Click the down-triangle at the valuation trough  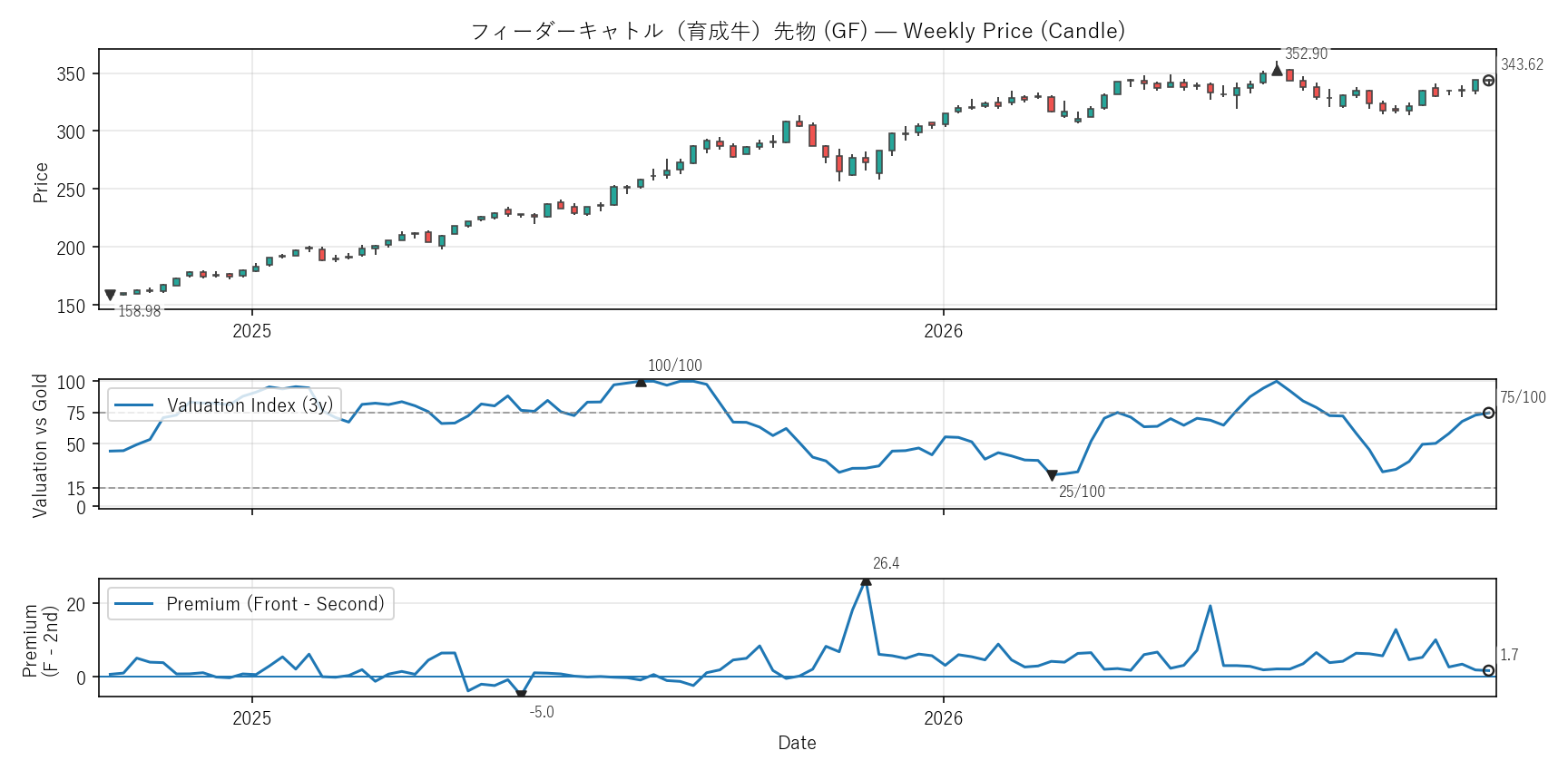pos(1052,475)
